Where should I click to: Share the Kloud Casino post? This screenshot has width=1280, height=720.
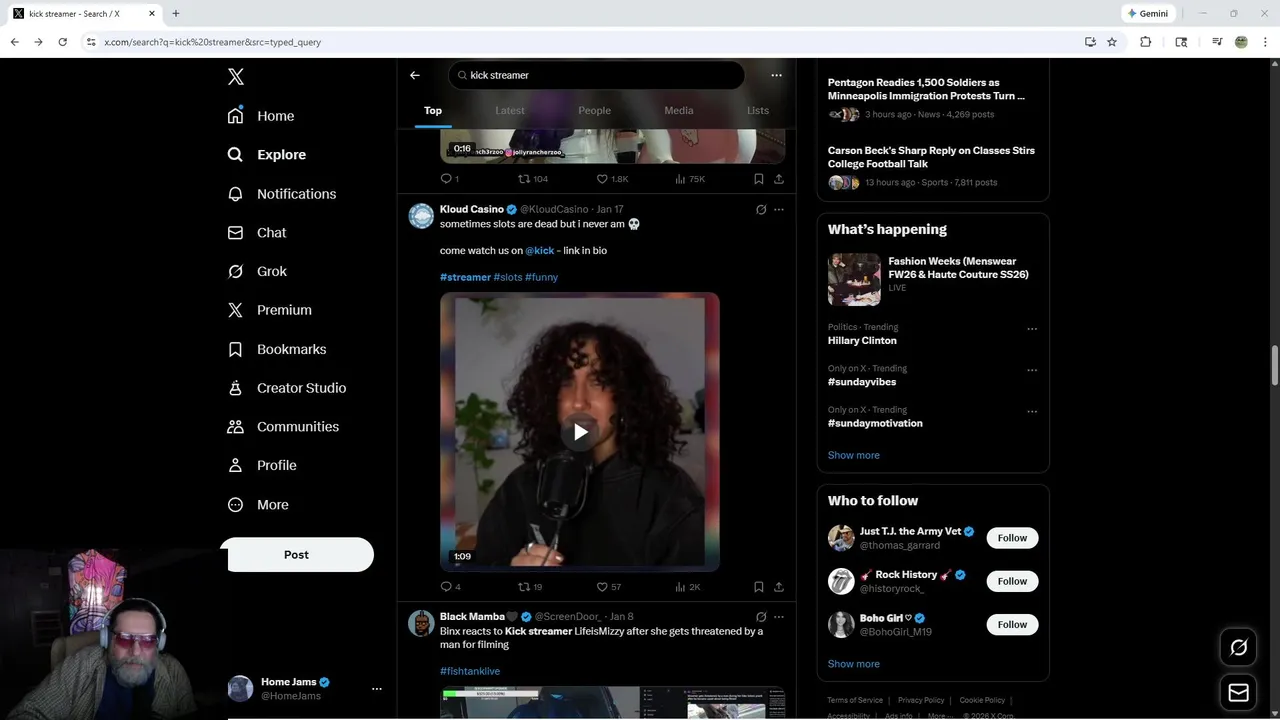(x=779, y=587)
